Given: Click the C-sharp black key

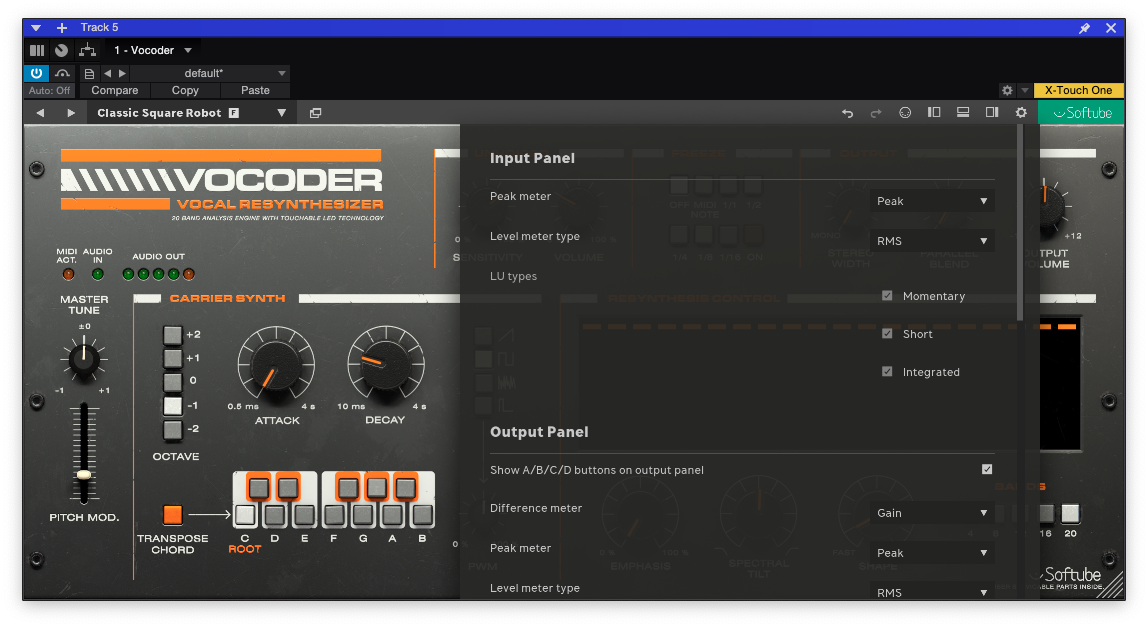Looking at the screenshot, I should click(258, 487).
